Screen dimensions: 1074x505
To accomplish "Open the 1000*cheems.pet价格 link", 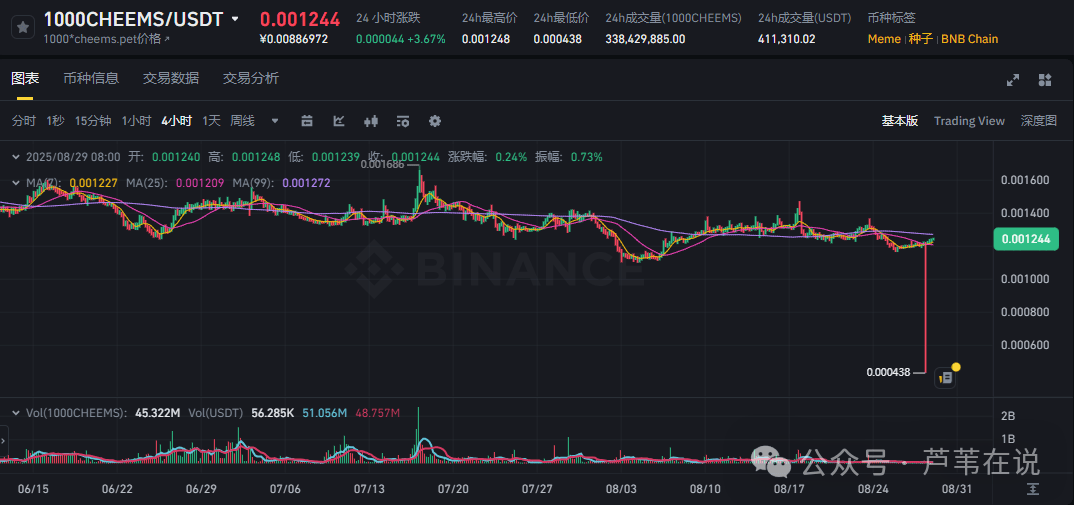I will [x=106, y=39].
